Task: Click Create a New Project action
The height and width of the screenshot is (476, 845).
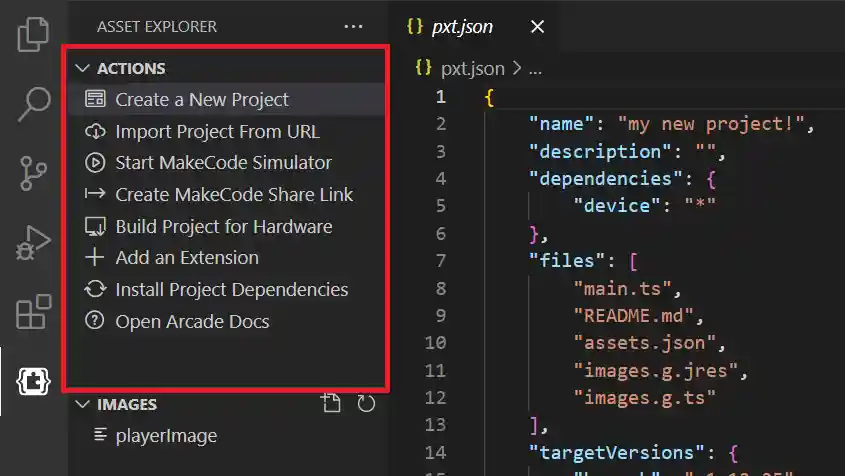Action: pos(225,99)
